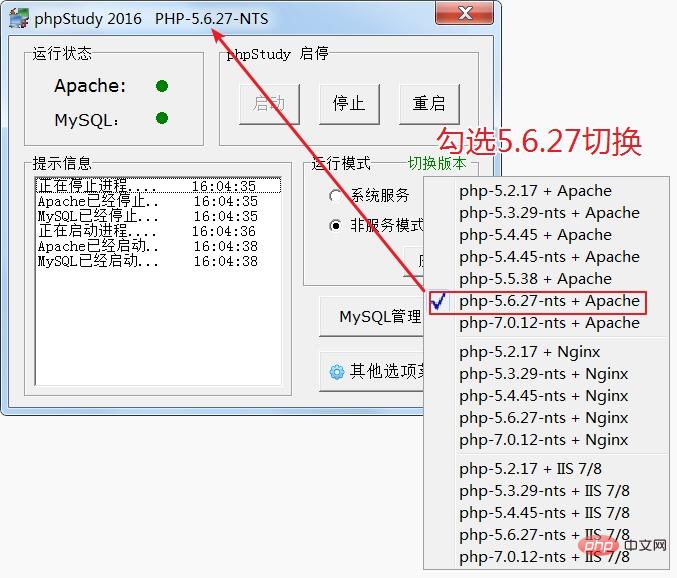Click the phpStudy title bar app icon
This screenshot has width=677, height=578.
click(x=19, y=18)
